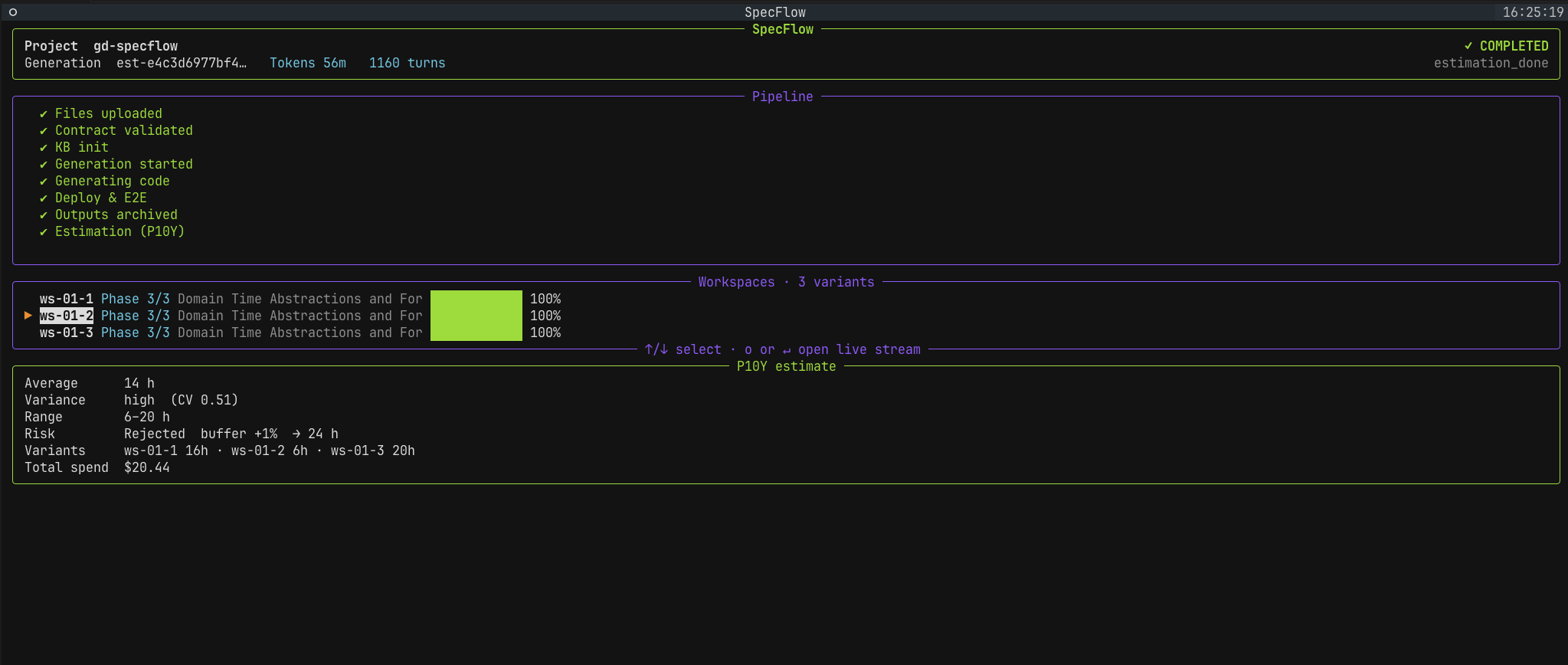This screenshot has width=1568, height=665.
Task: Click the checkmark next to Files uploaded
Action: [x=44, y=114]
